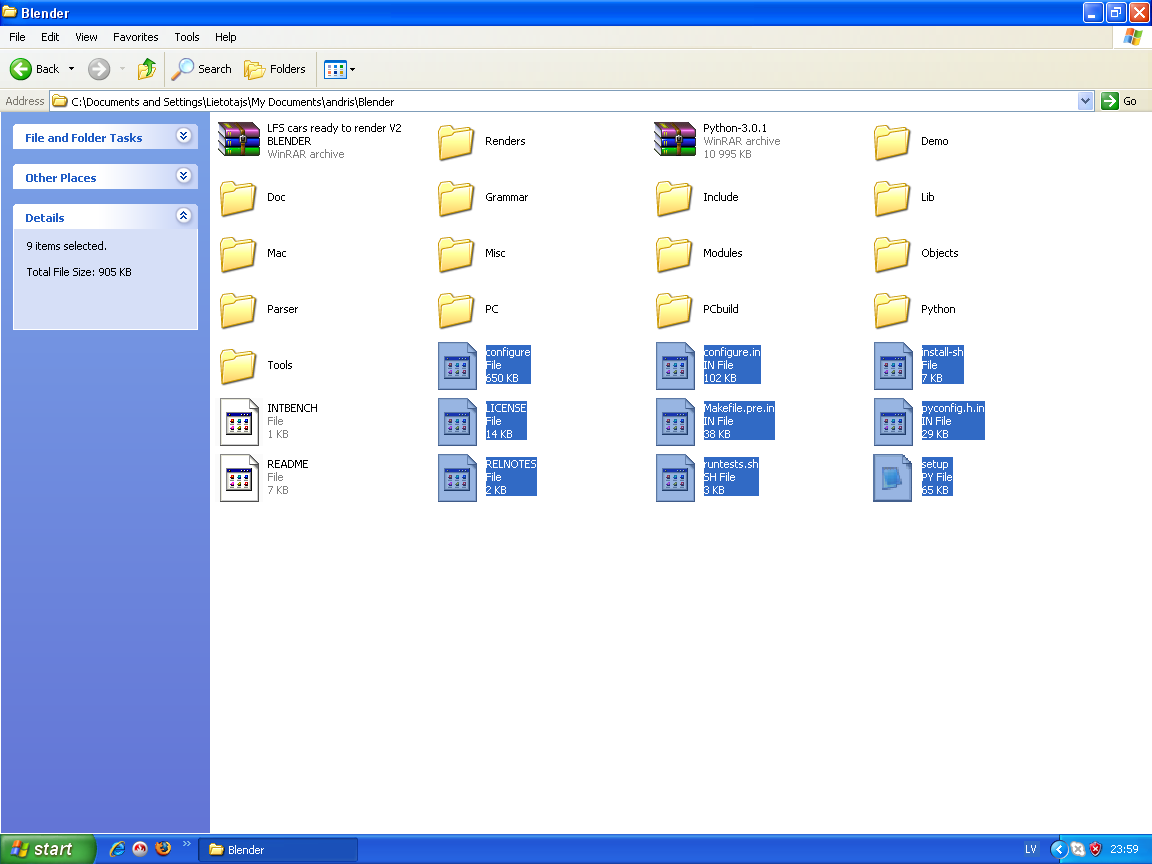Viewport: 1152px width, 864px height.
Task: Click the Forward navigation arrow
Action: coord(99,69)
